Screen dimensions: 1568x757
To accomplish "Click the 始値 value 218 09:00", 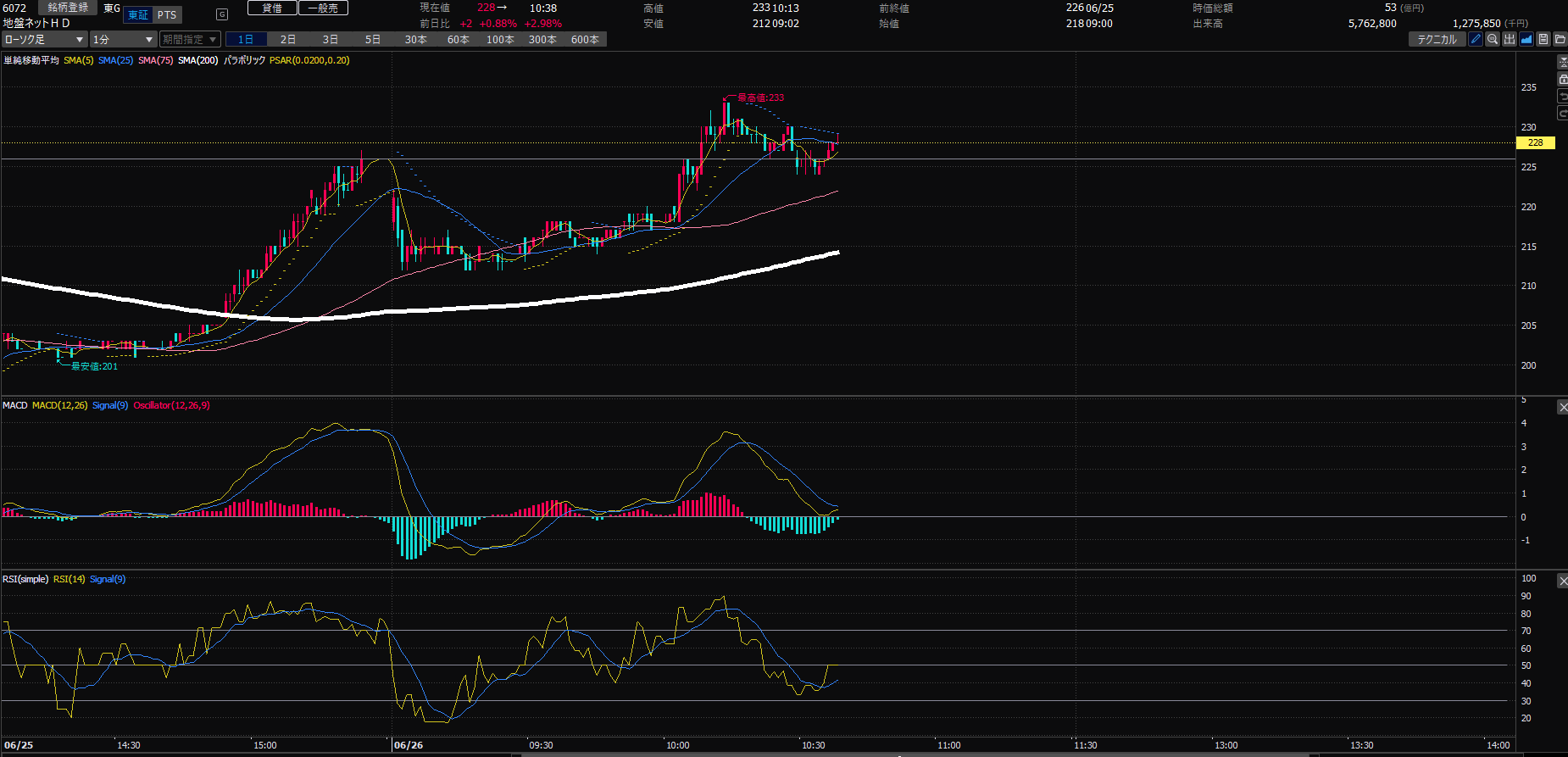I will tap(1089, 24).
